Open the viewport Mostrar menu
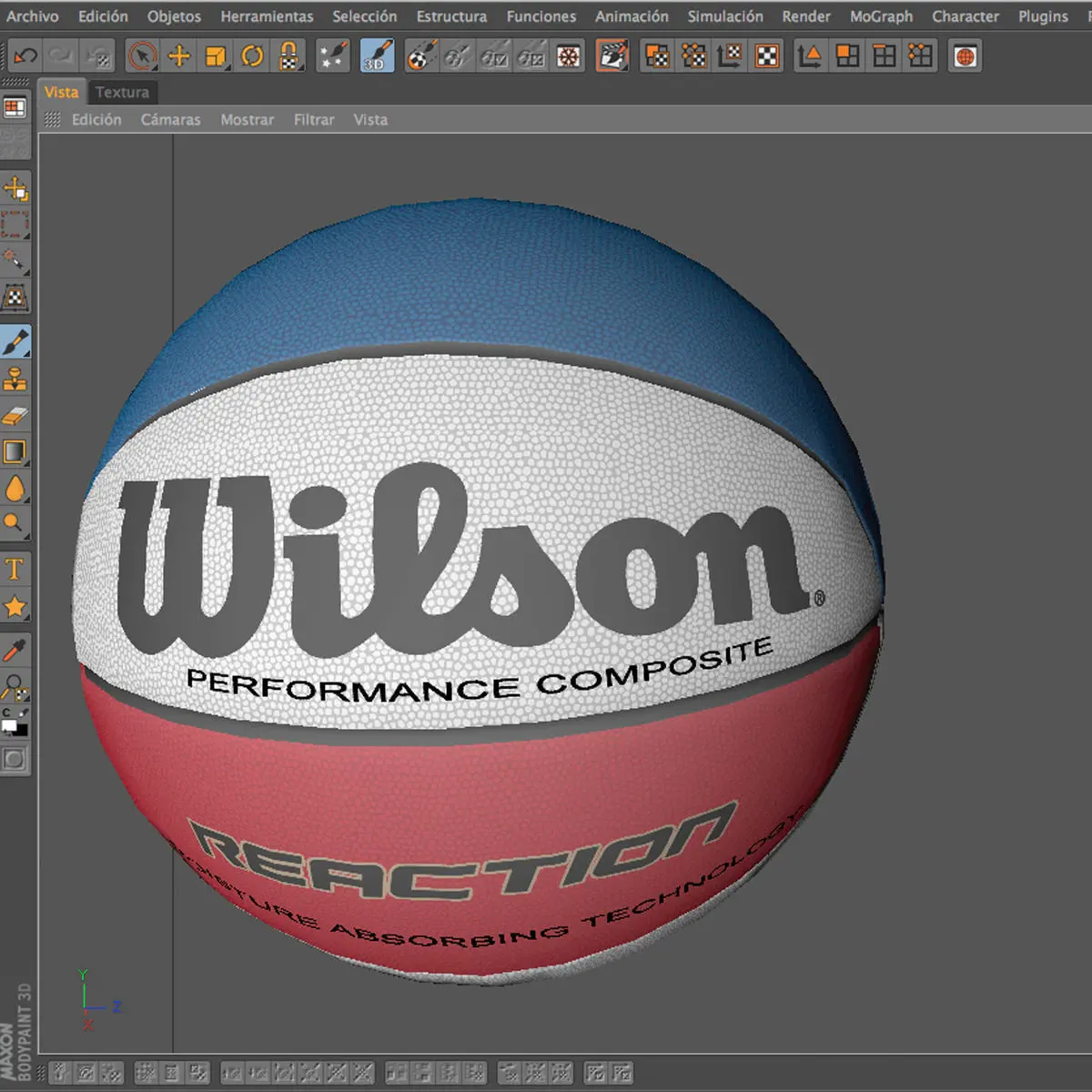The image size is (1092, 1092). coord(247,119)
